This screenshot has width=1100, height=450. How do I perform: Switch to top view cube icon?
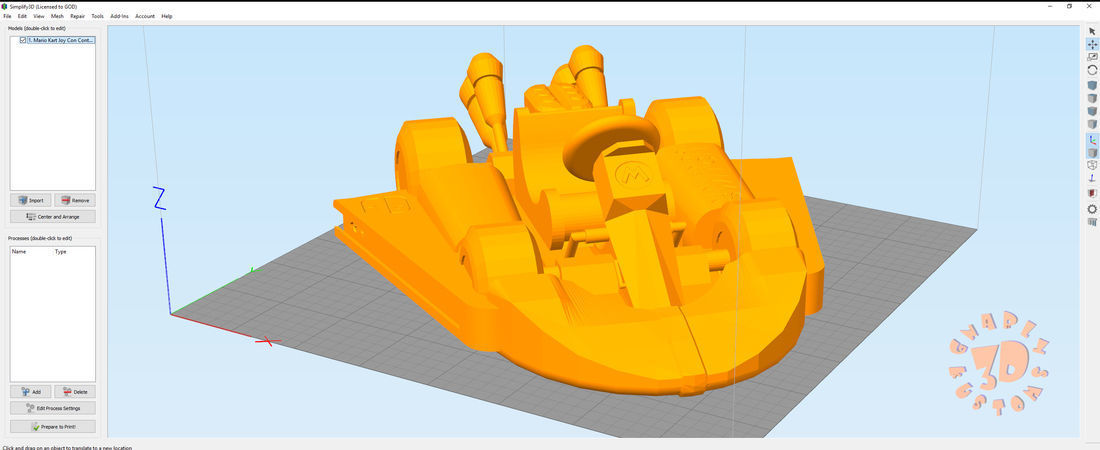1092,98
